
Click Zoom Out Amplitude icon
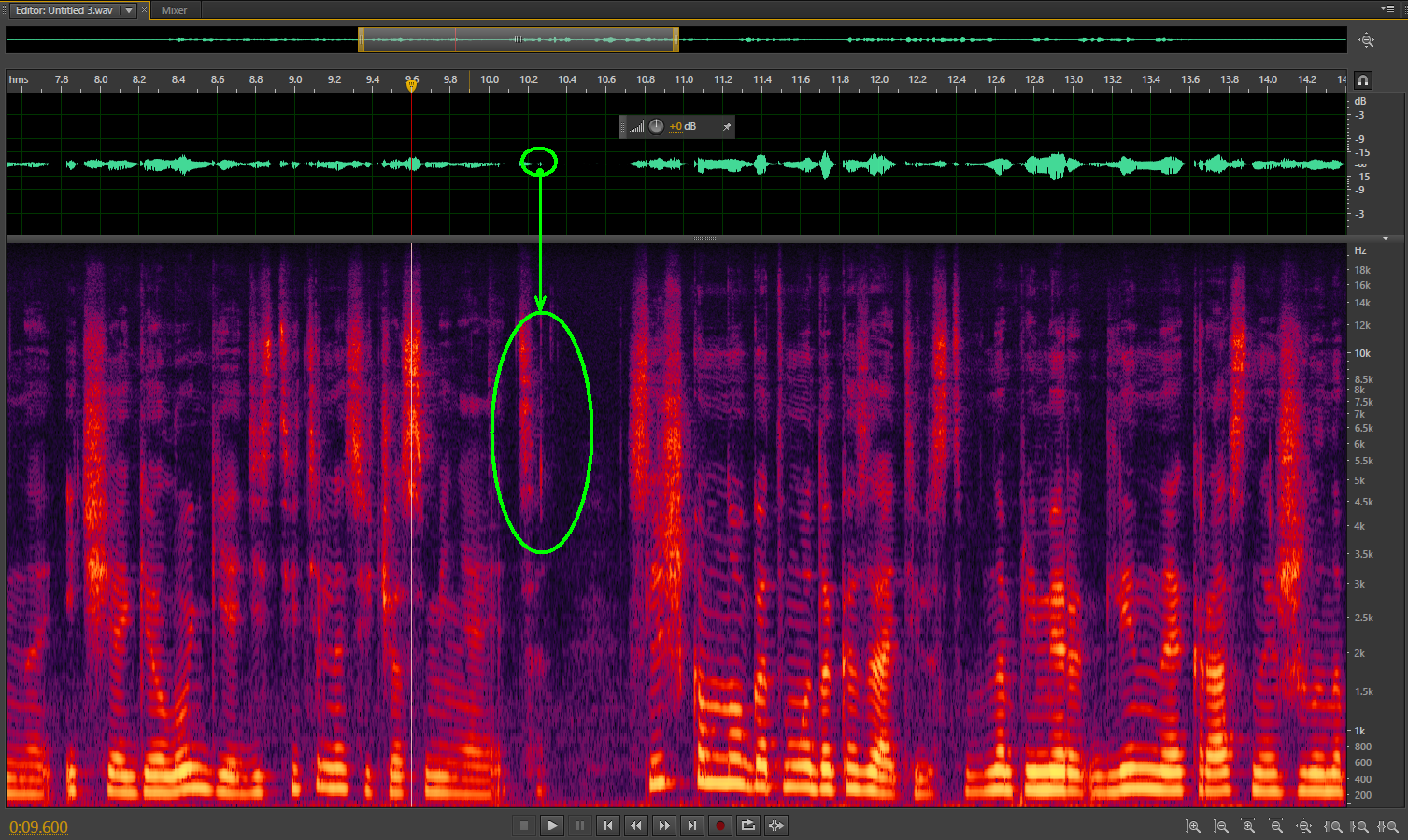[x=1221, y=826]
